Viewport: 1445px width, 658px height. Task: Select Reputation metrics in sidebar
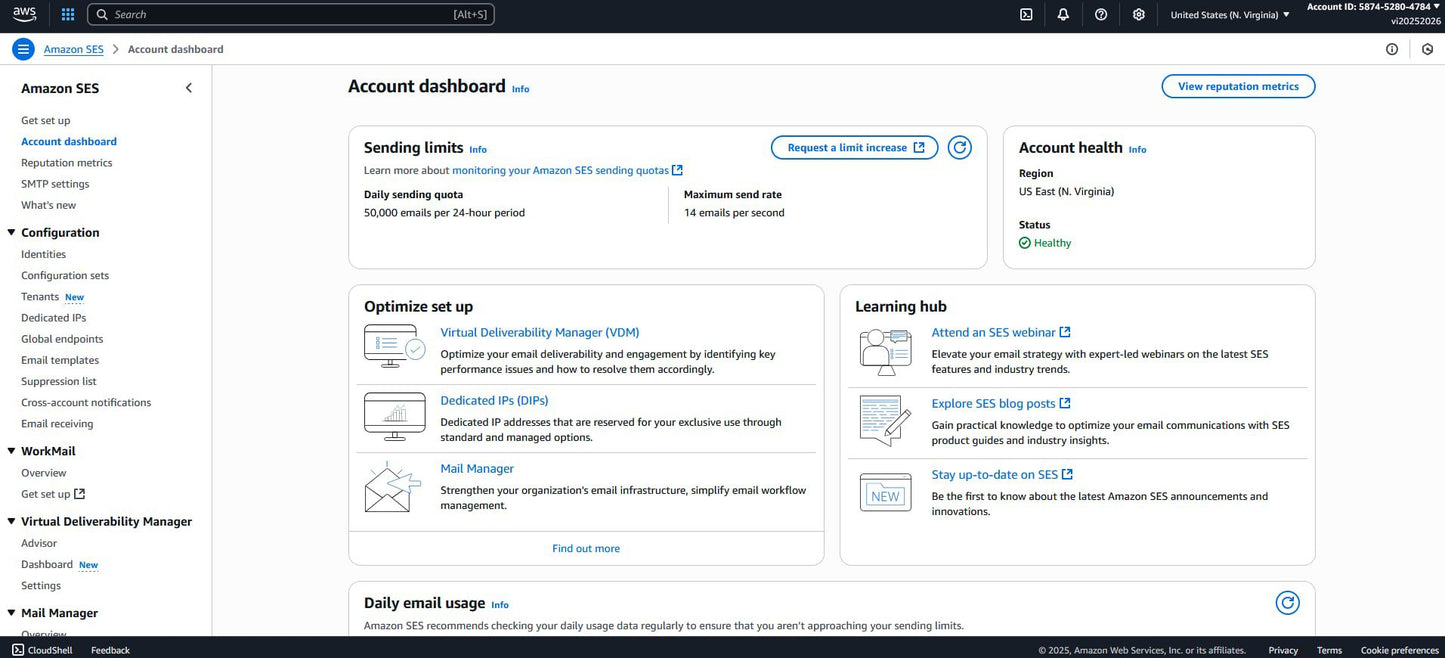pyautogui.click(x=66, y=163)
